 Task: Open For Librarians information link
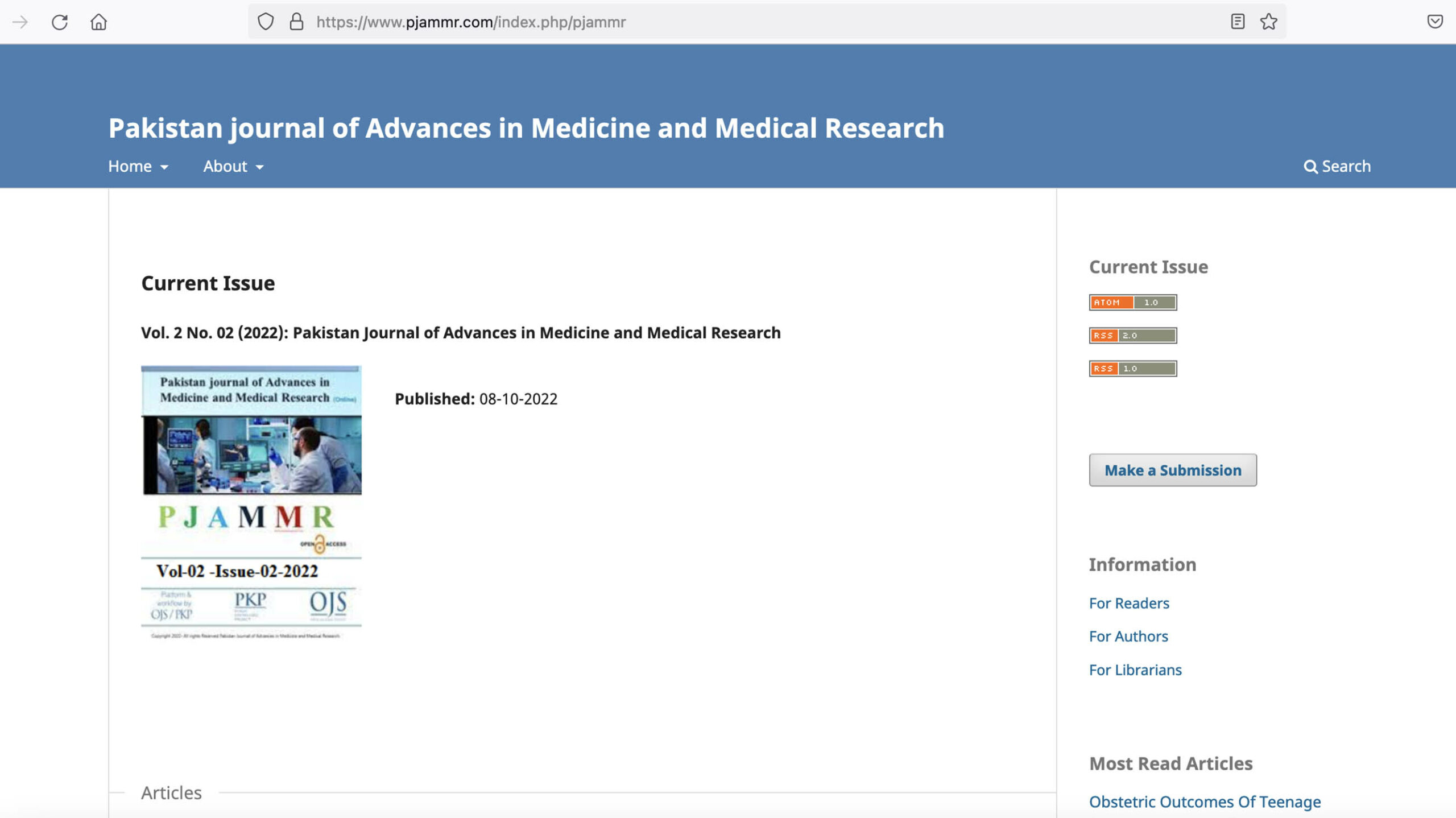[1135, 670]
